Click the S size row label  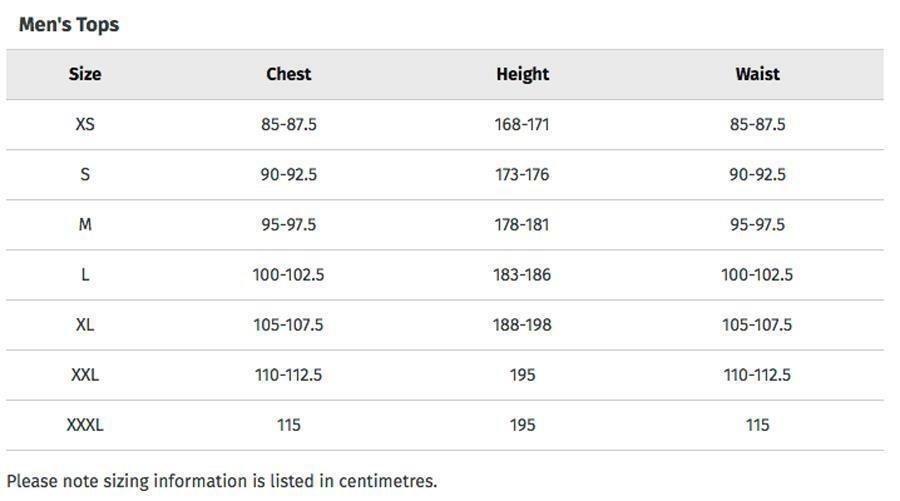pyautogui.click(x=85, y=175)
